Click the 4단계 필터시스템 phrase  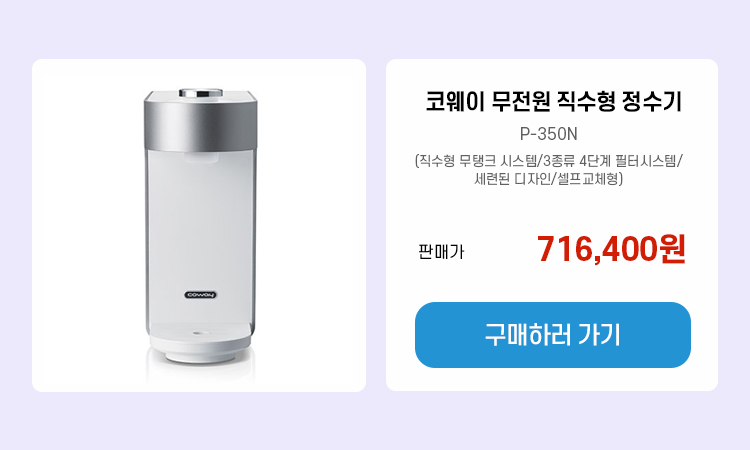point(631,161)
